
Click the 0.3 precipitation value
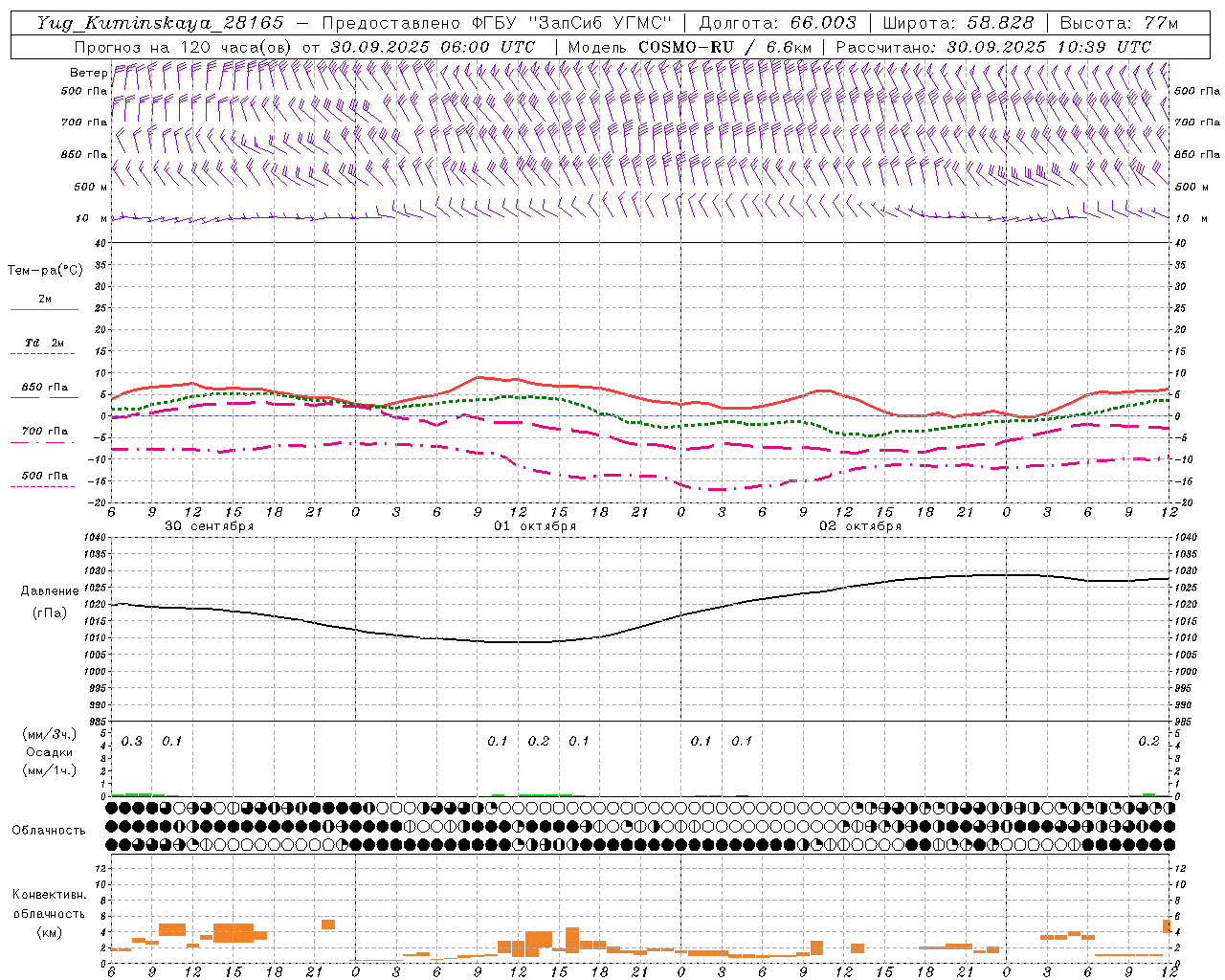pyautogui.click(x=132, y=742)
